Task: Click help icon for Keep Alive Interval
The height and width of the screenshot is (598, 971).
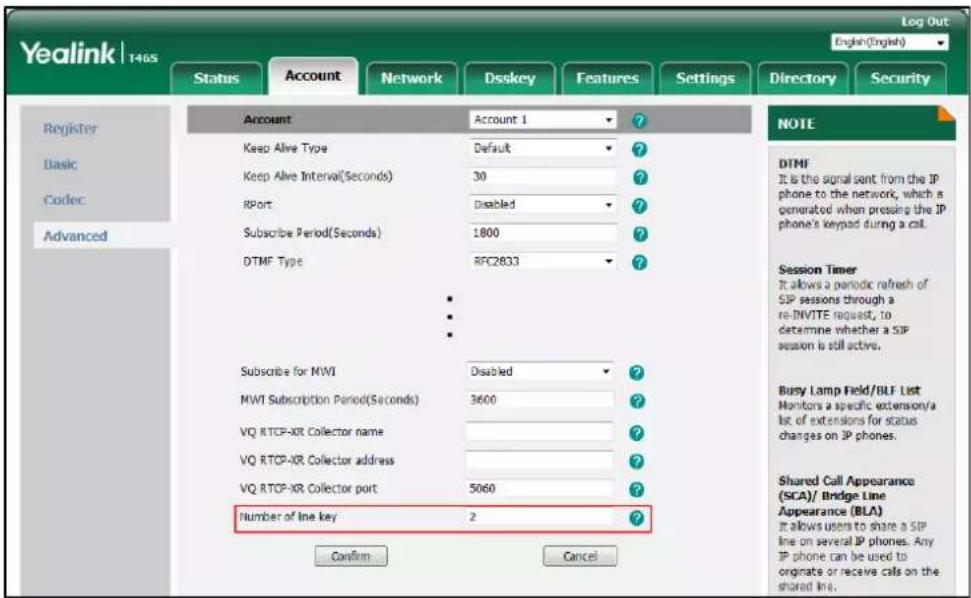Action: coord(640,177)
